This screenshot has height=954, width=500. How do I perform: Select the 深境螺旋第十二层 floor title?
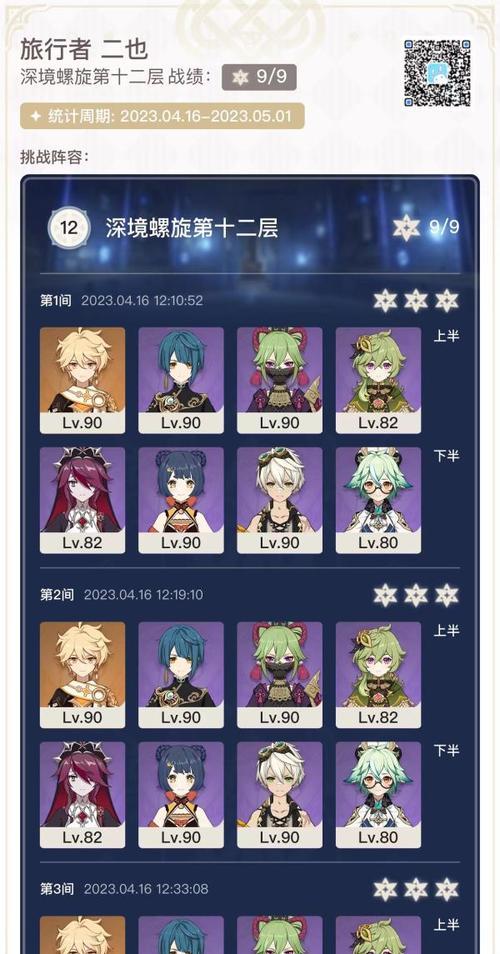192,228
